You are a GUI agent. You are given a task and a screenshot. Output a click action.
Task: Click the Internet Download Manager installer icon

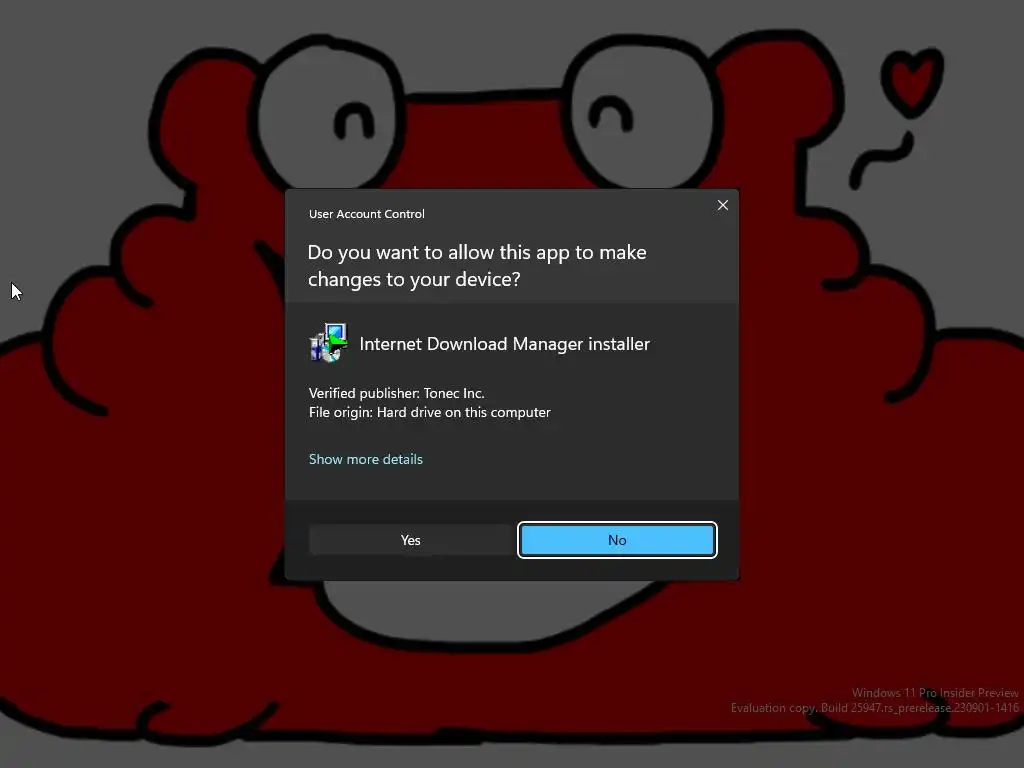point(328,343)
